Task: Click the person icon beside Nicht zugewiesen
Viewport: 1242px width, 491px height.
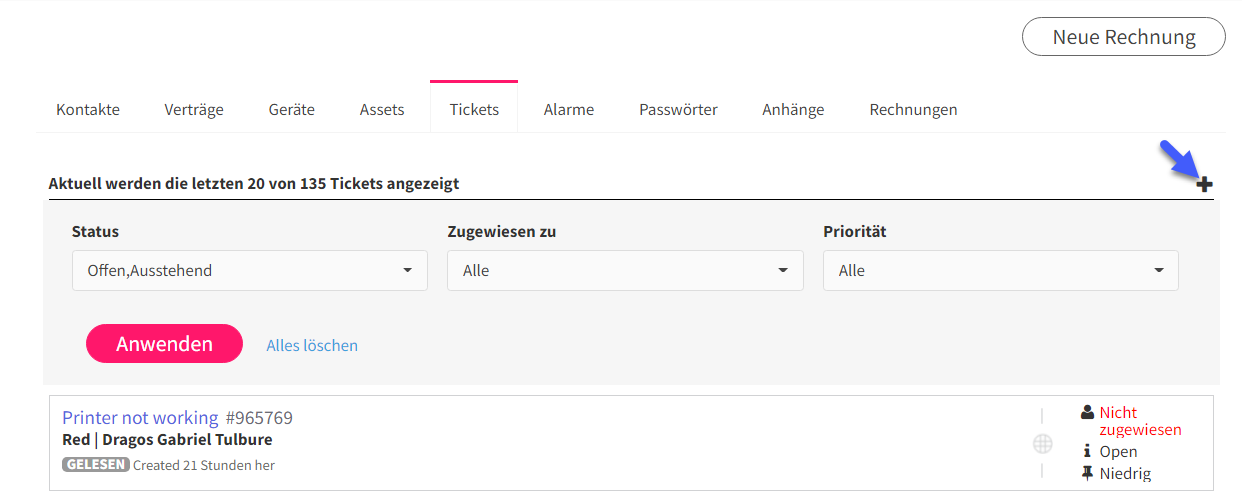Action: coord(1087,412)
